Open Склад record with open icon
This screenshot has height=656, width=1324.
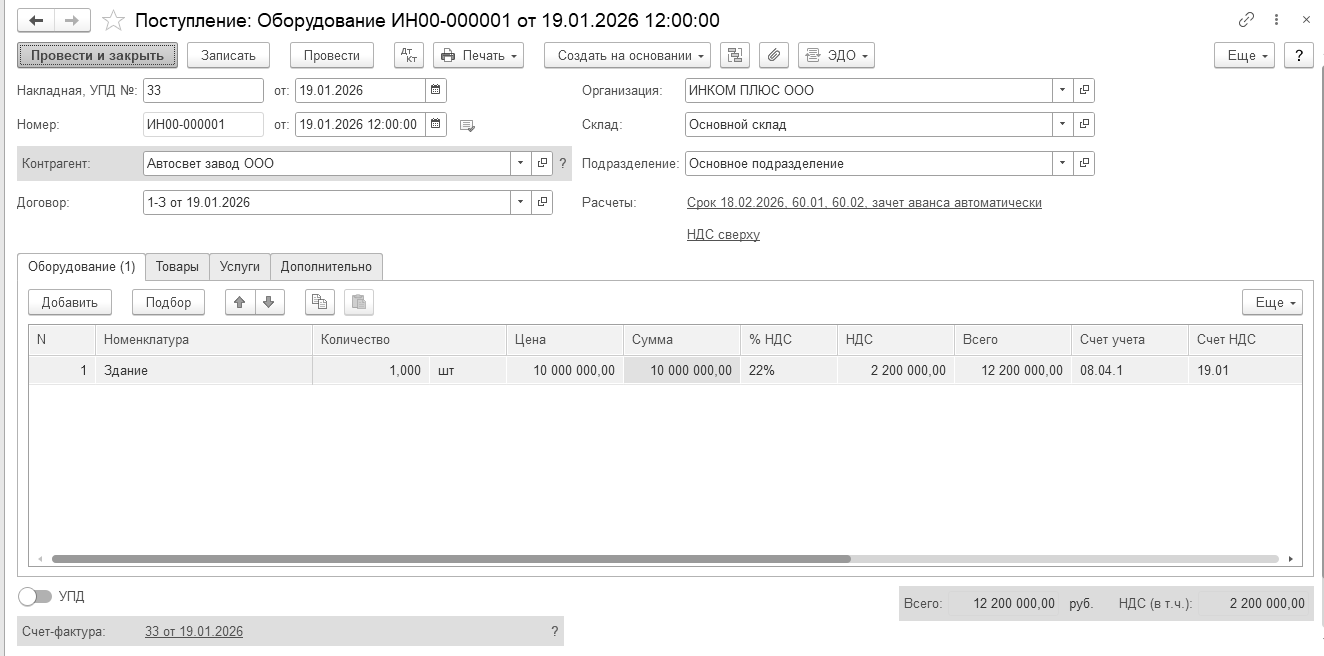click(1084, 125)
